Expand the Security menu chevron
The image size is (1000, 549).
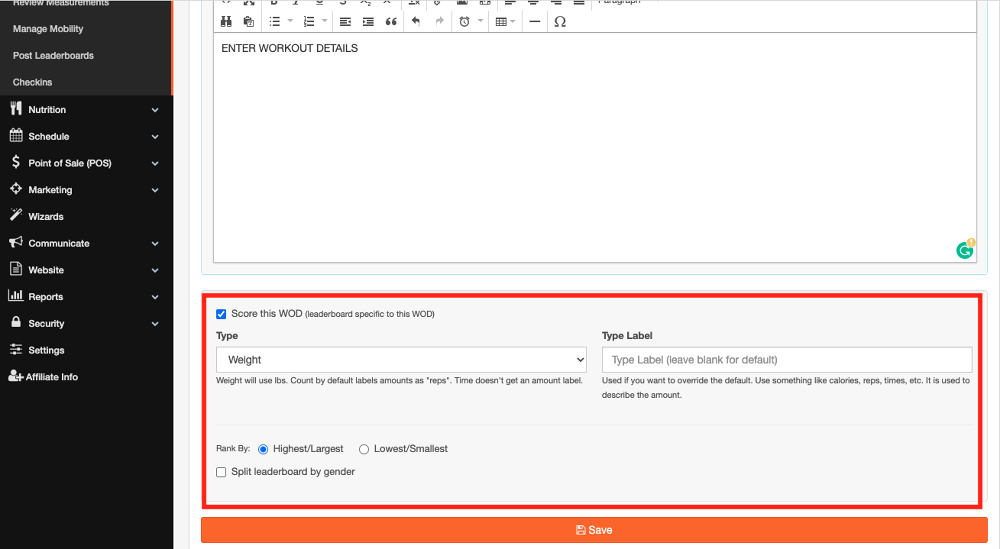tap(155, 325)
